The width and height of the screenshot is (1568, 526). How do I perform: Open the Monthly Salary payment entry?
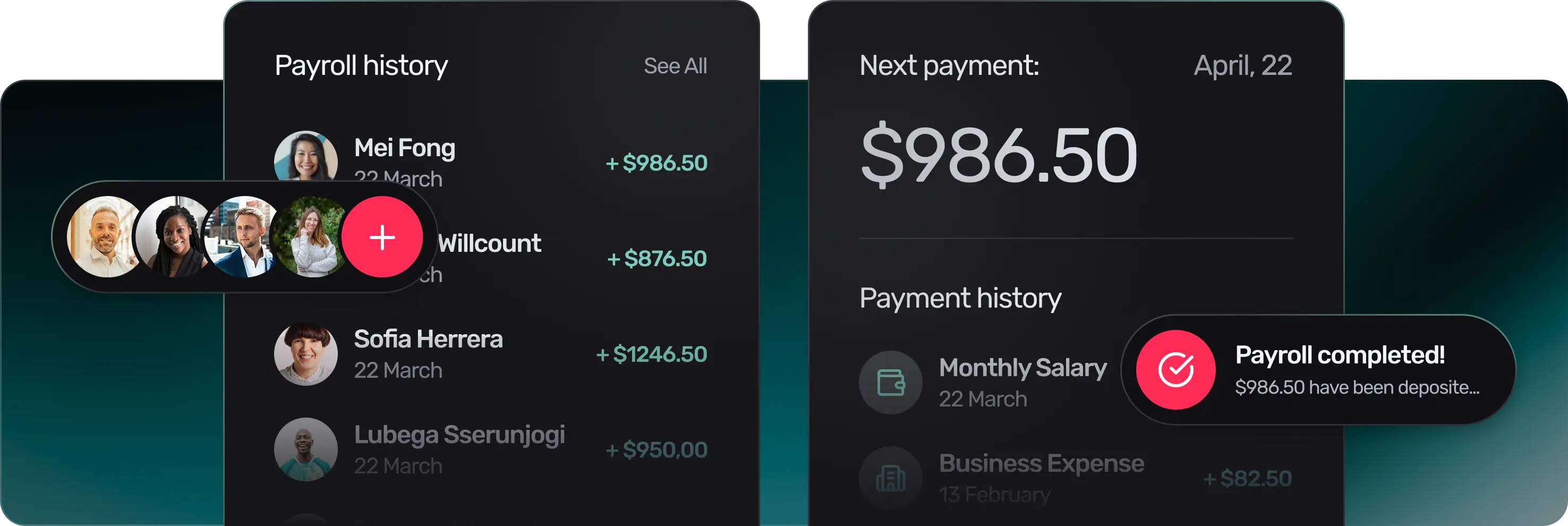coord(1022,368)
